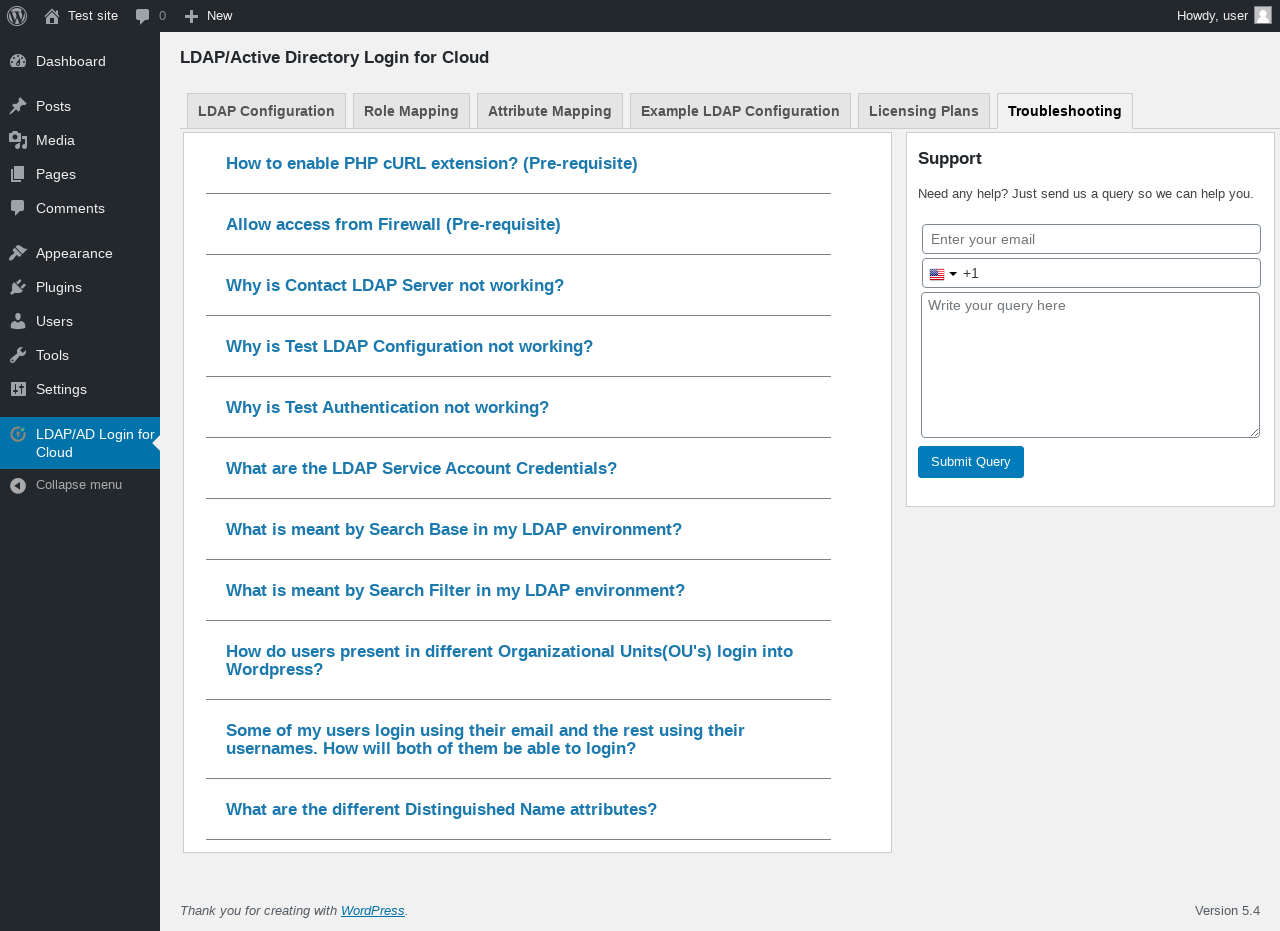The height and width of the screenshot is (931, 1280).
Task: Click the comments bubble icon in admin bar
Action: [x=143, y=16]
